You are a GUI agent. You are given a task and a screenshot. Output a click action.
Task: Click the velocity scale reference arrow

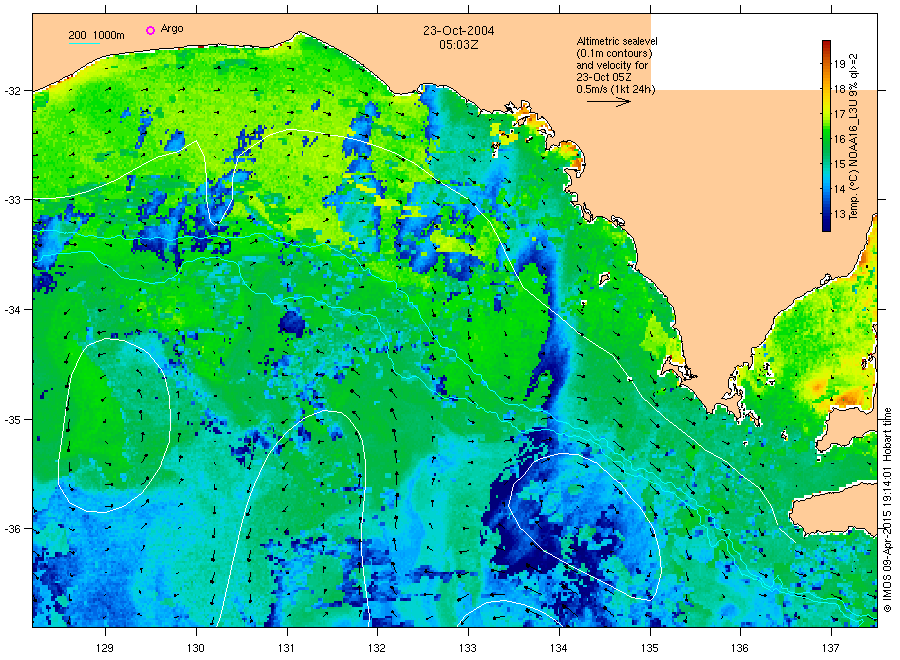(609, 102)
